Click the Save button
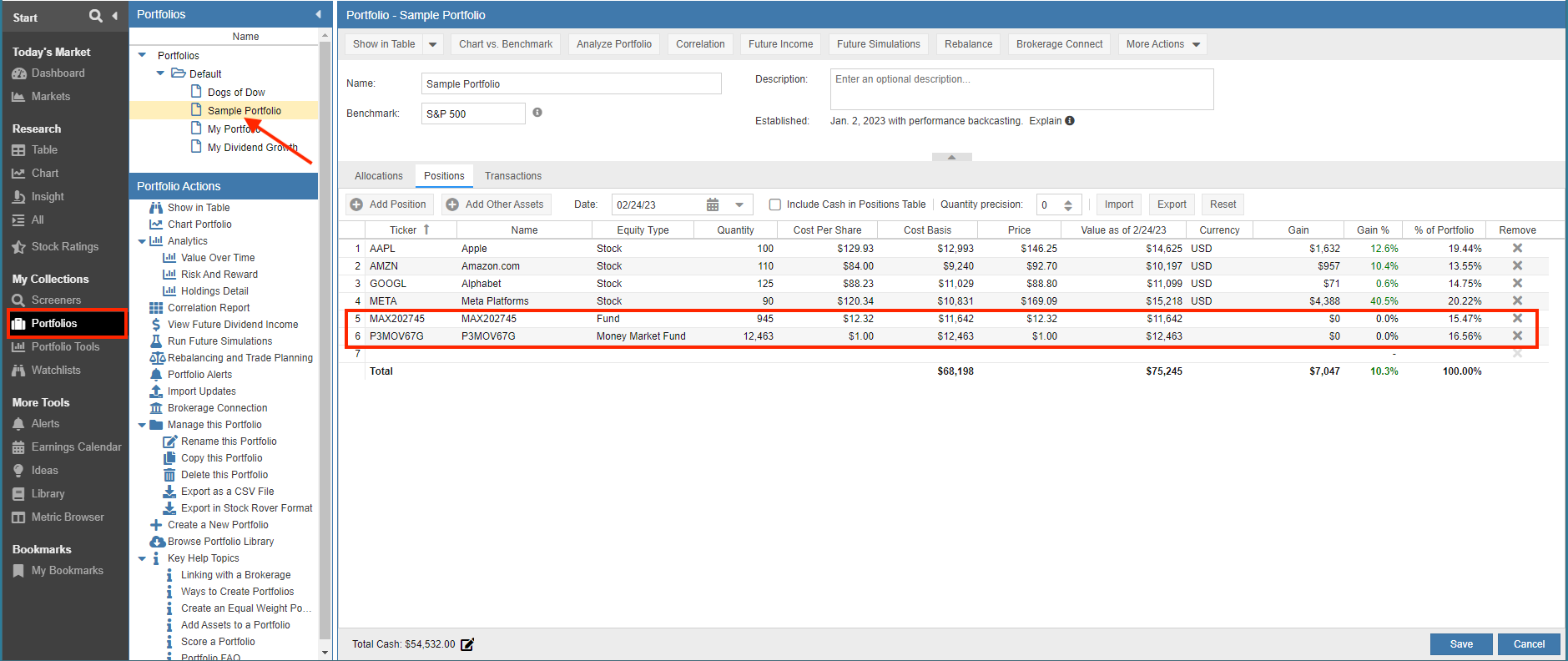This screenshot has height=661, width=1568. coord(1460,644)
